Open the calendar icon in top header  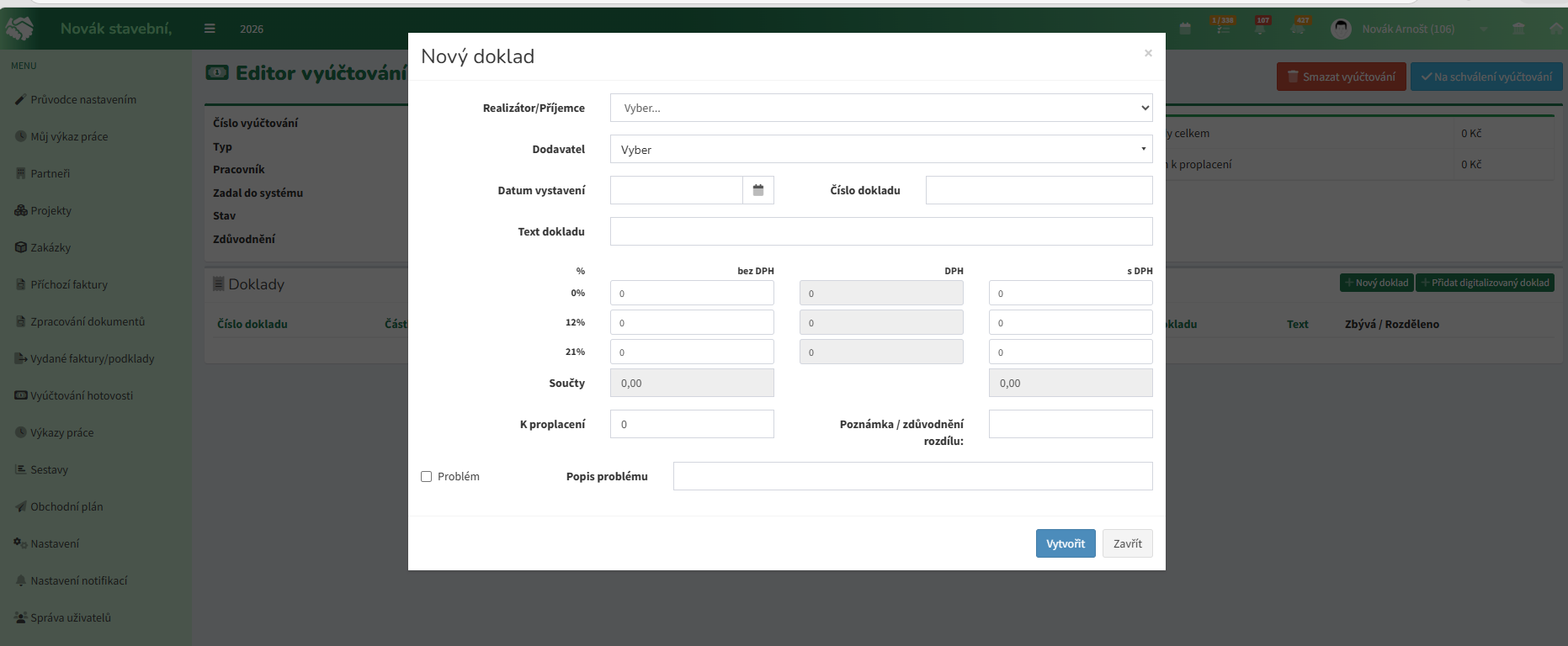click(1185, 29)
